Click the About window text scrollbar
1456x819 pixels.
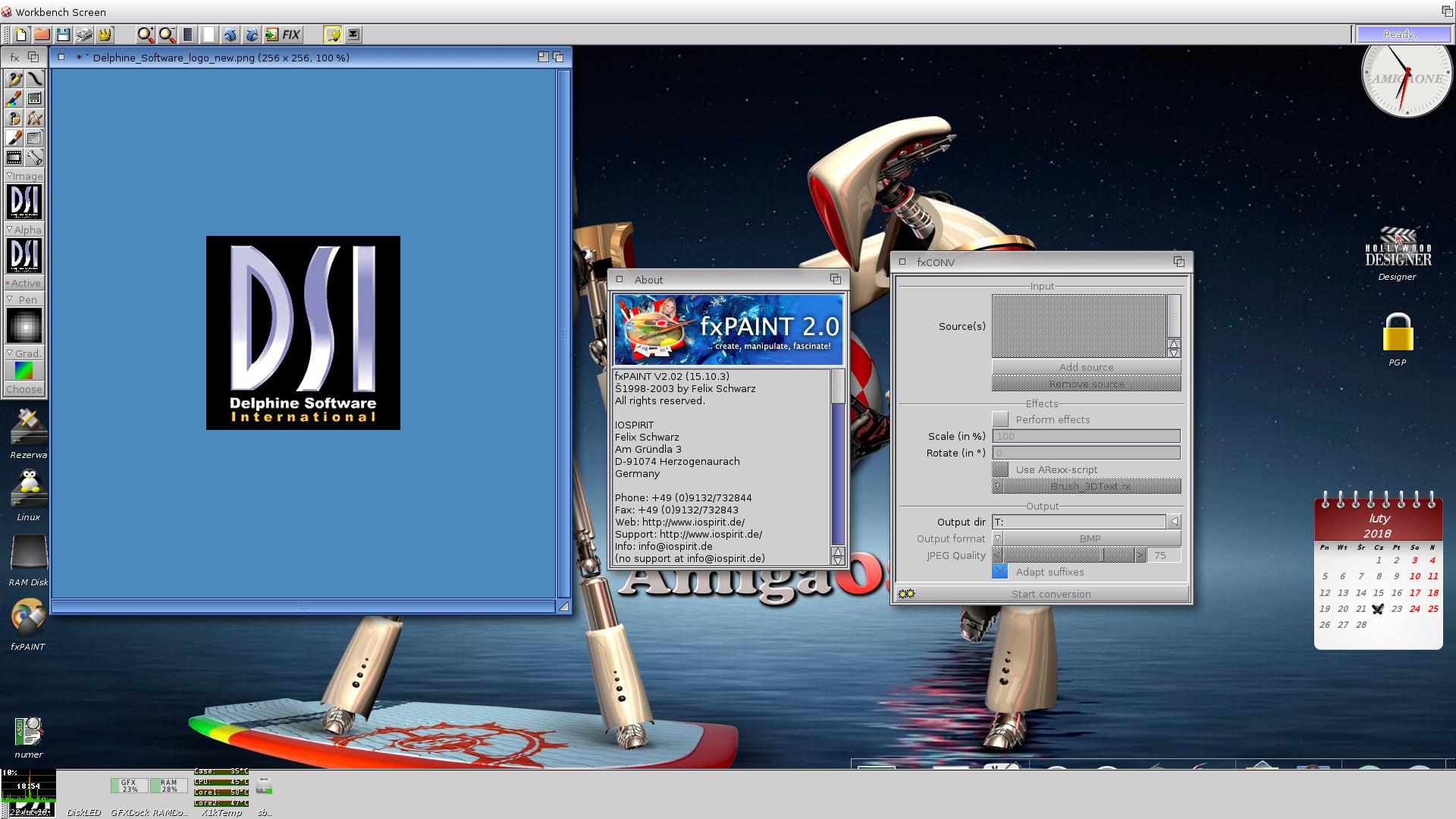pyautogui.click(x=838, y=457)
